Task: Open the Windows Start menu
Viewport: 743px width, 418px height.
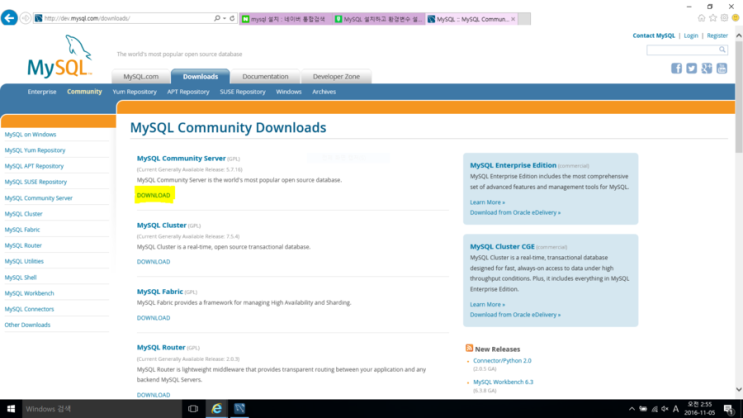Action: (x=11, y=409)
